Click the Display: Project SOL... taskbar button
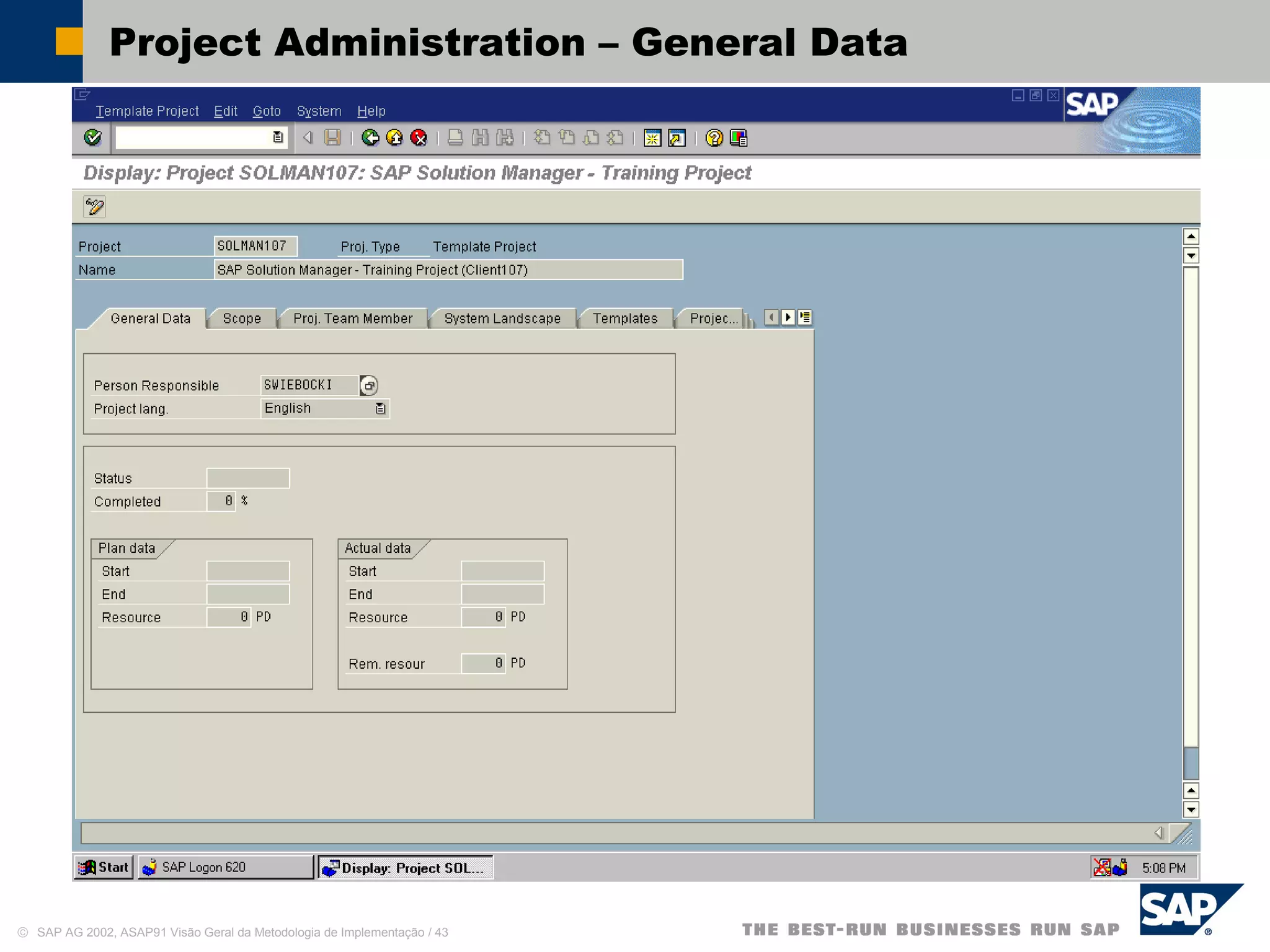This screenshot has height=952, width=1270. (x=406, y=867)
